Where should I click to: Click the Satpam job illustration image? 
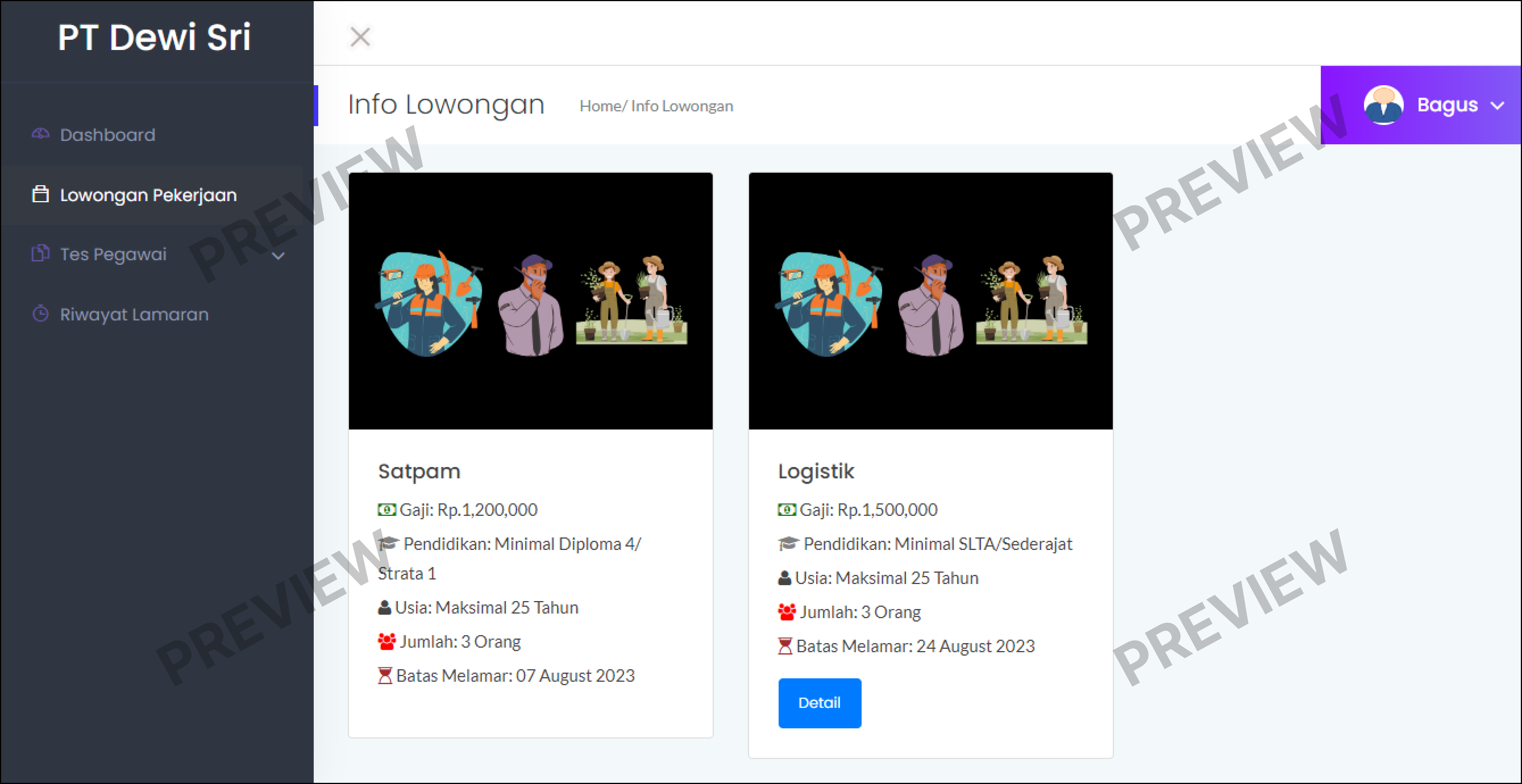point(531,301)
